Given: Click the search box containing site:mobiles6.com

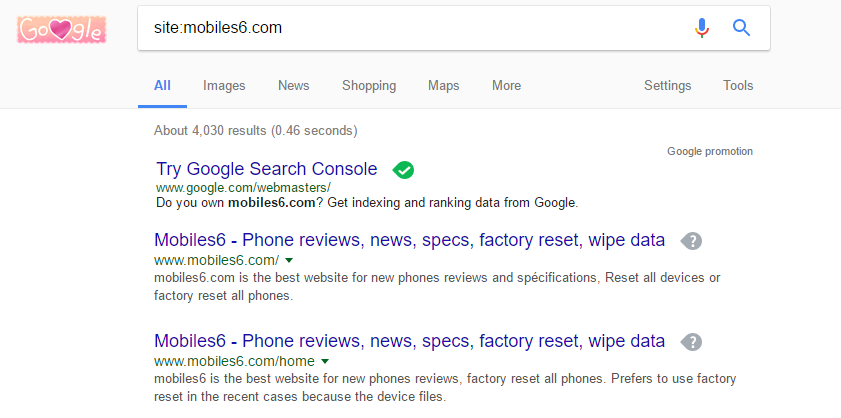Looking at the screenshot, I should tap(410, 28).
